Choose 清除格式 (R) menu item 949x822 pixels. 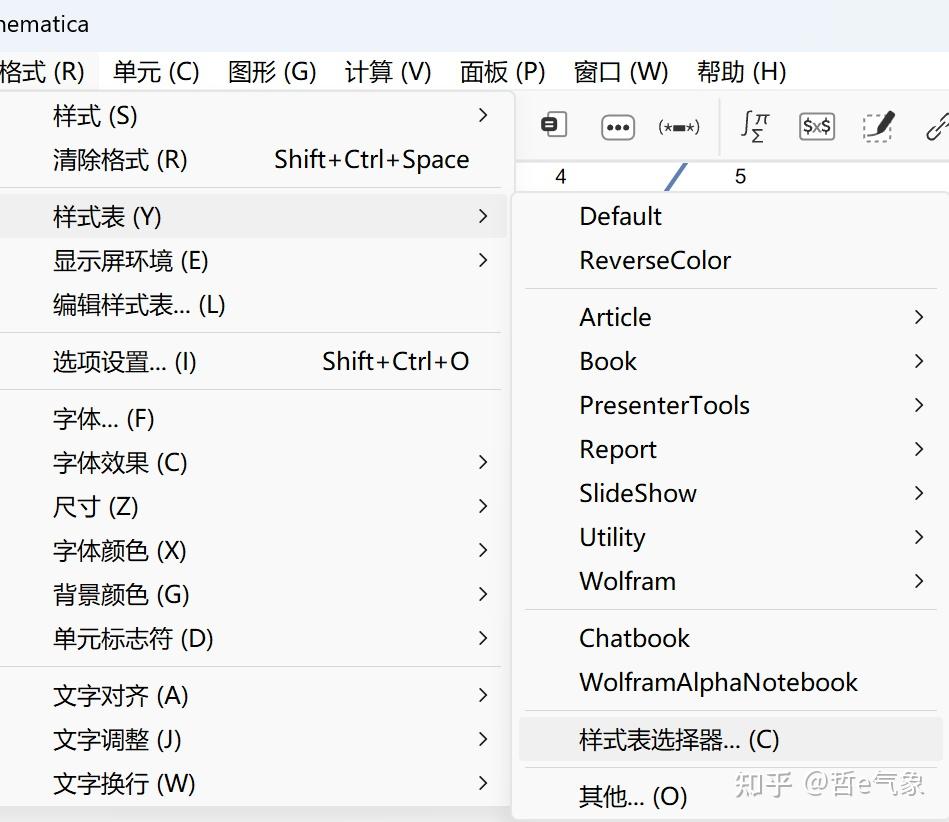pyautogui.click(x=120, y=160)
